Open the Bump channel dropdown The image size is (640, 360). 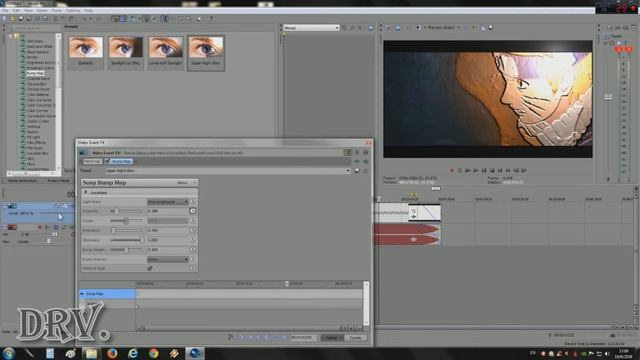(167, 259)
